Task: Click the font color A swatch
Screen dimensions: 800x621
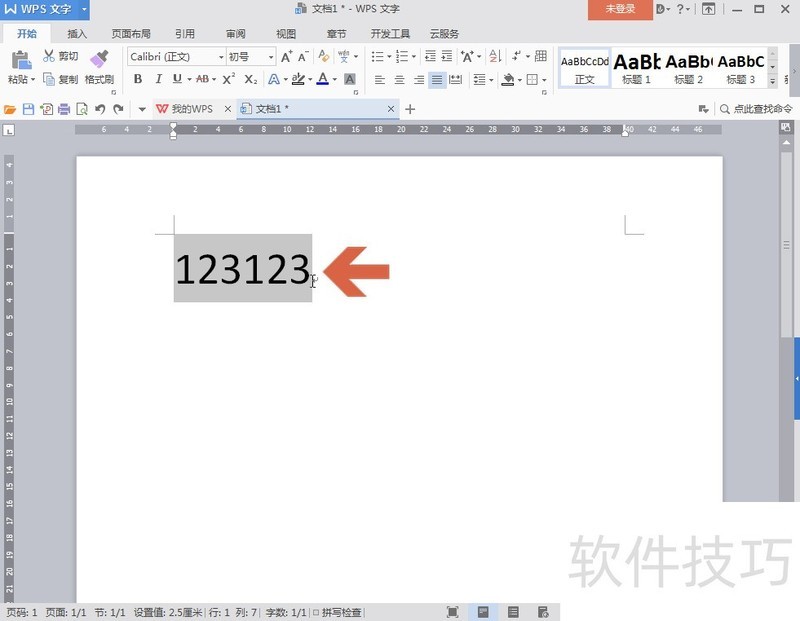Action: [322, 79]
